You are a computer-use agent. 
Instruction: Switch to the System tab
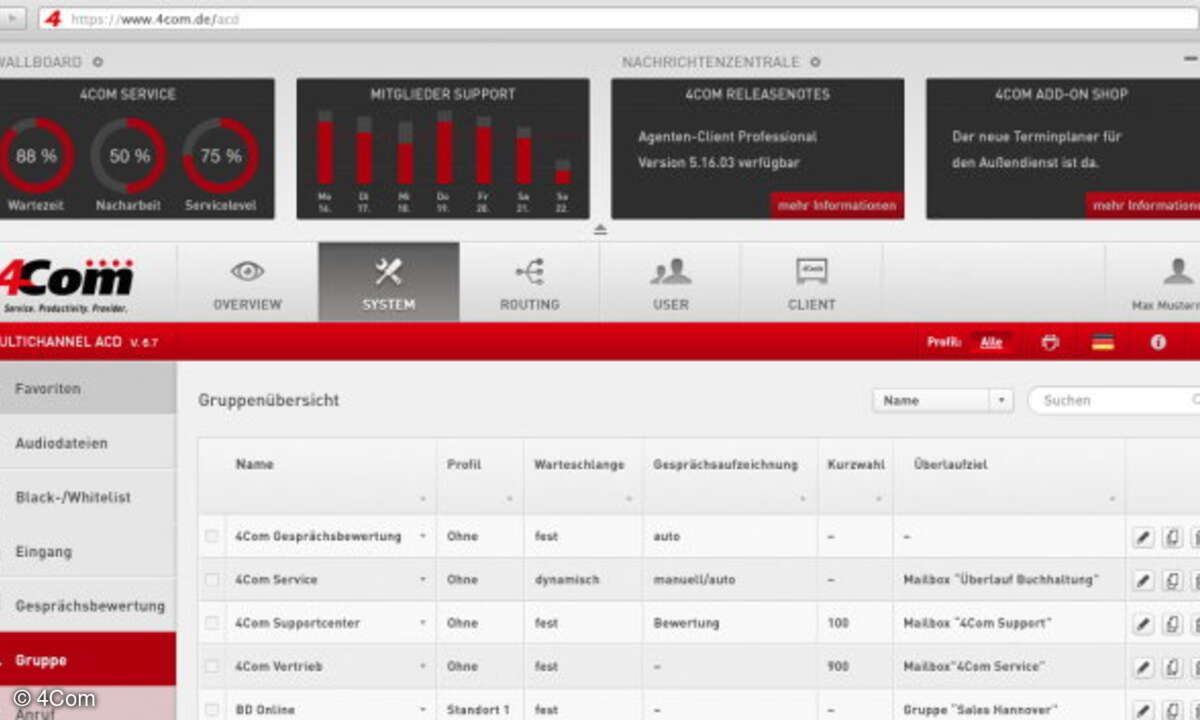click(x=388, y=283)
